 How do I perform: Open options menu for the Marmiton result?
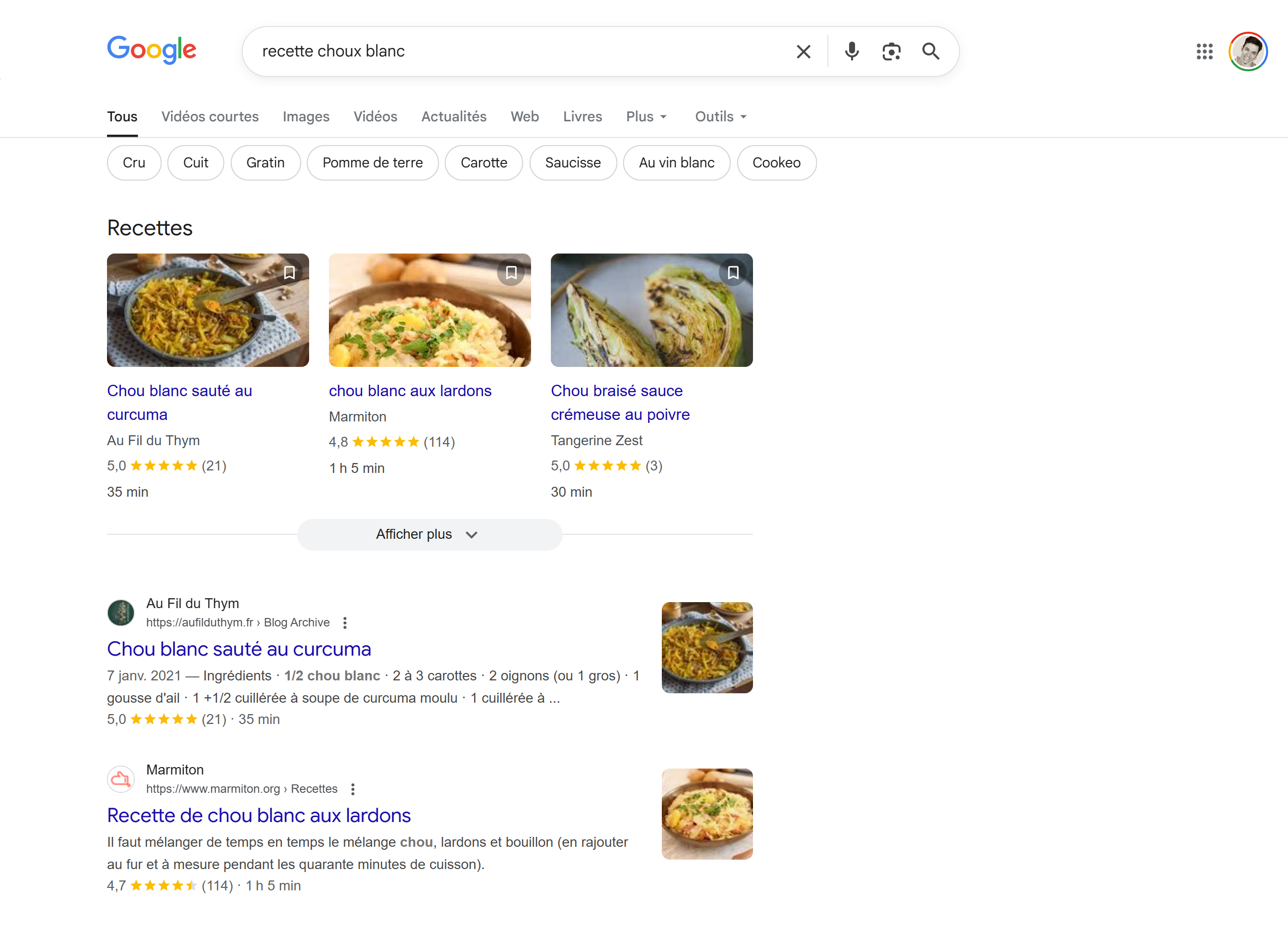click(x=353, y=789)
